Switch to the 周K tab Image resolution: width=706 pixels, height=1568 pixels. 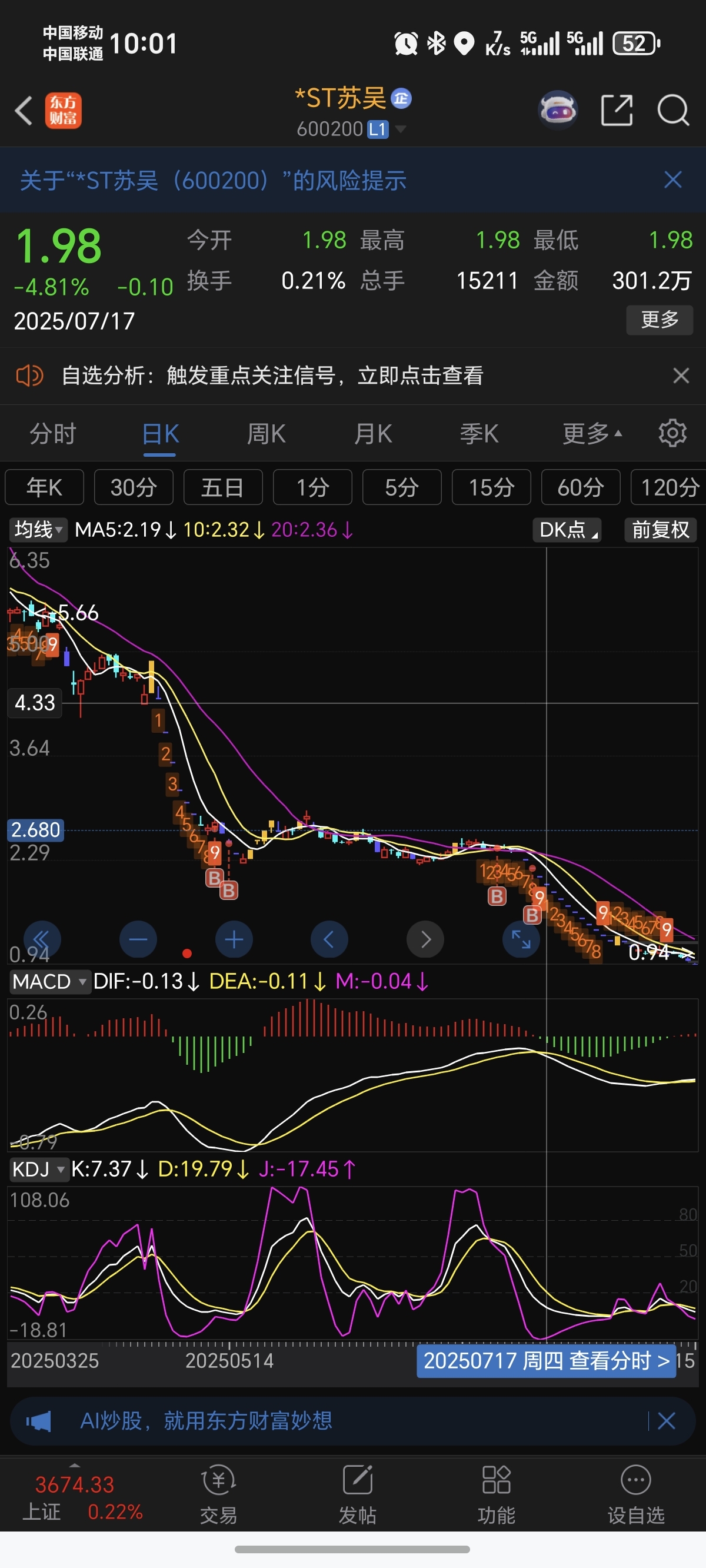[266, 434]
